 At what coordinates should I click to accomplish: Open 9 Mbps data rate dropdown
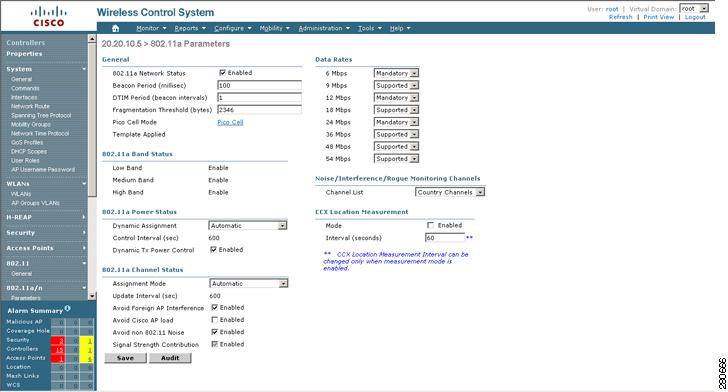tap(396, 85)
